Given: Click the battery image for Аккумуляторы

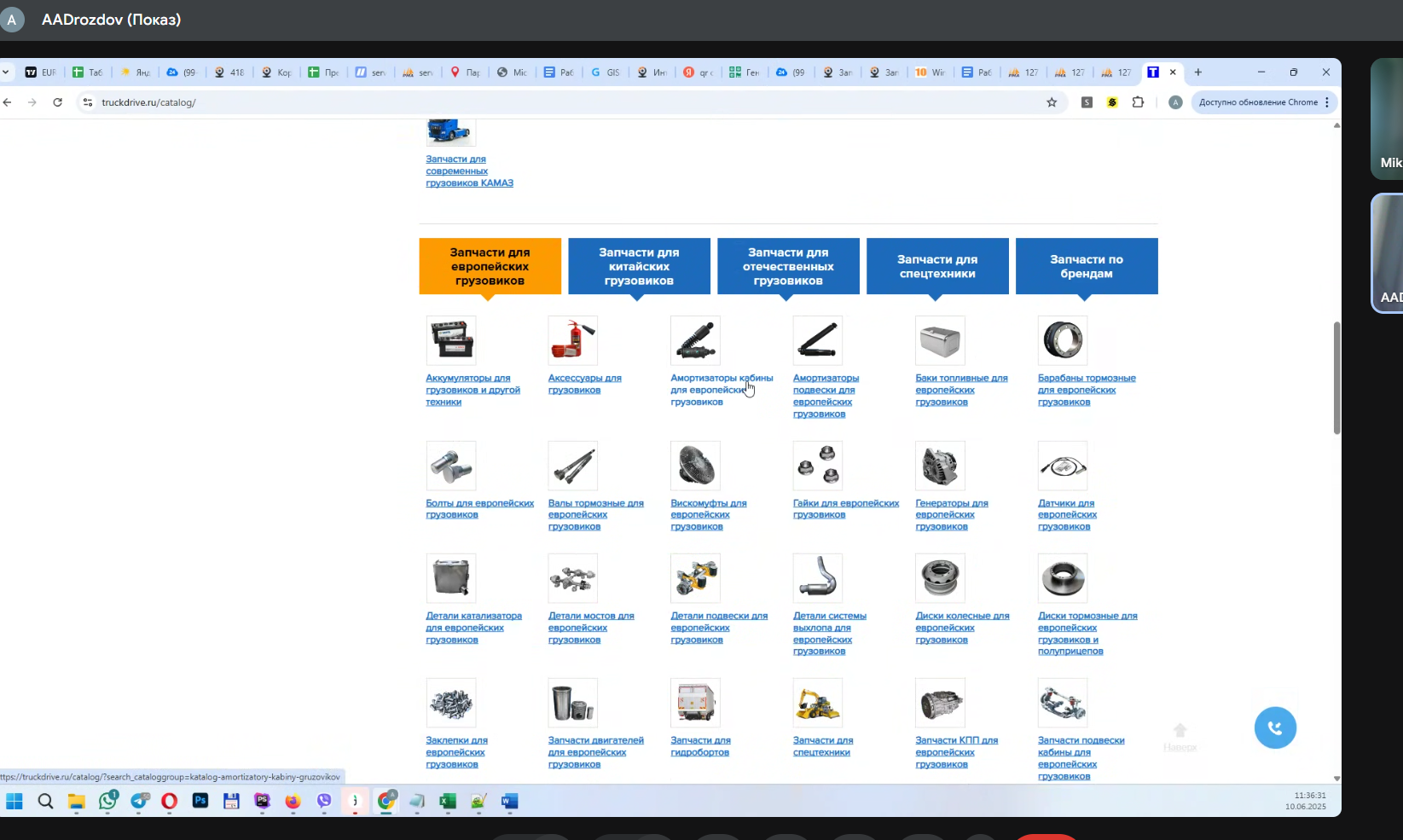Looking at the screenshot, I should point(451,340).
